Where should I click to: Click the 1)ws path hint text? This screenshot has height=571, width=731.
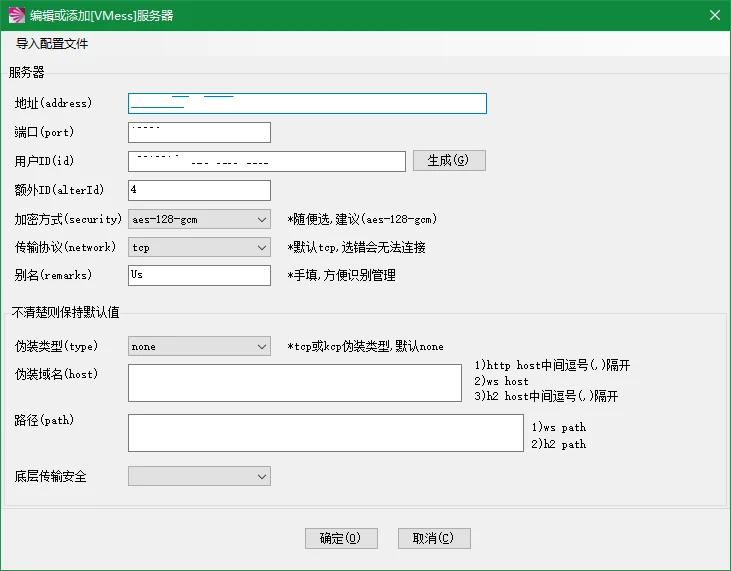tap(559, 427)
